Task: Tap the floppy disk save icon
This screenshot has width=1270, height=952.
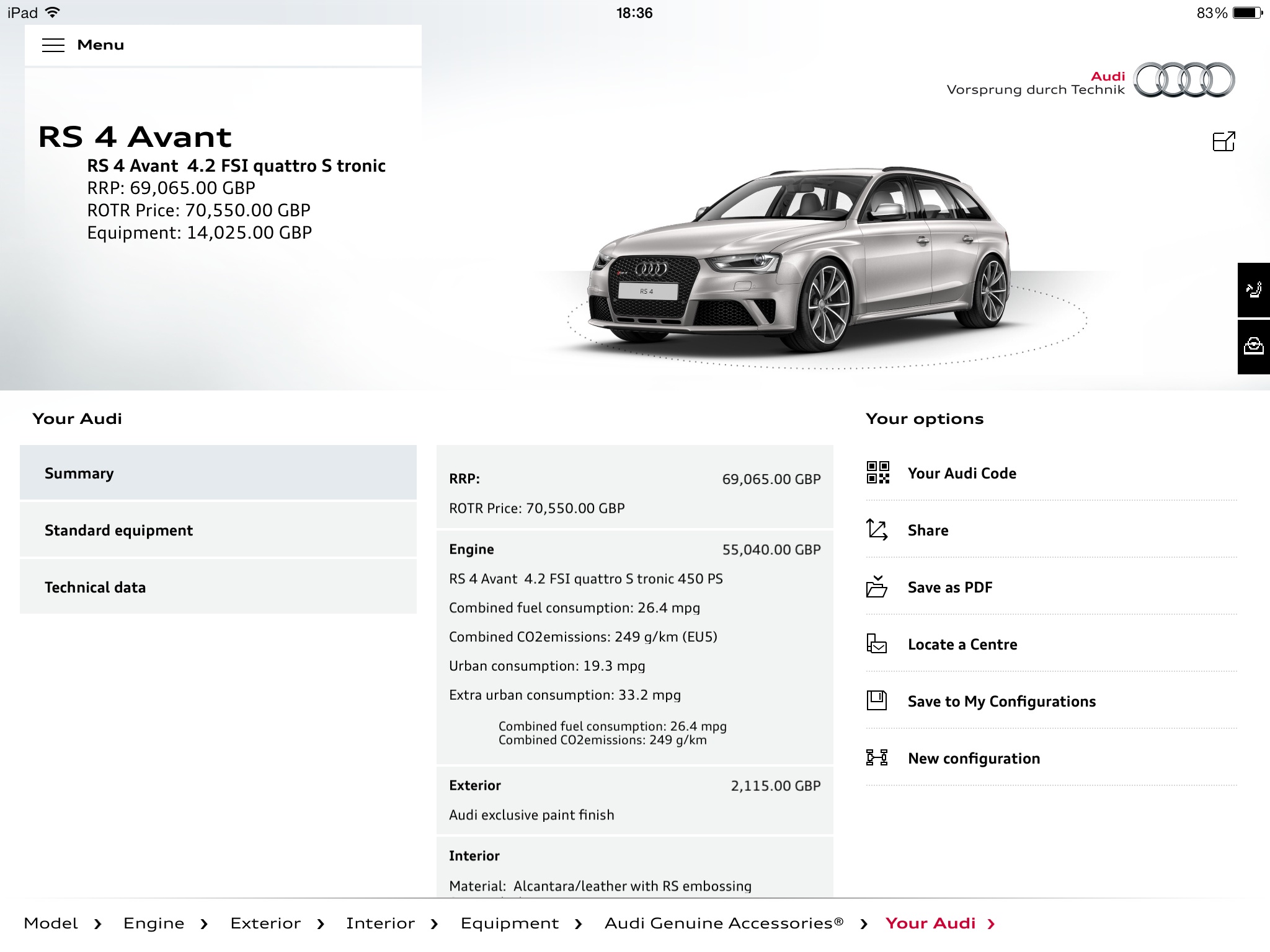Action: [877, 700]
